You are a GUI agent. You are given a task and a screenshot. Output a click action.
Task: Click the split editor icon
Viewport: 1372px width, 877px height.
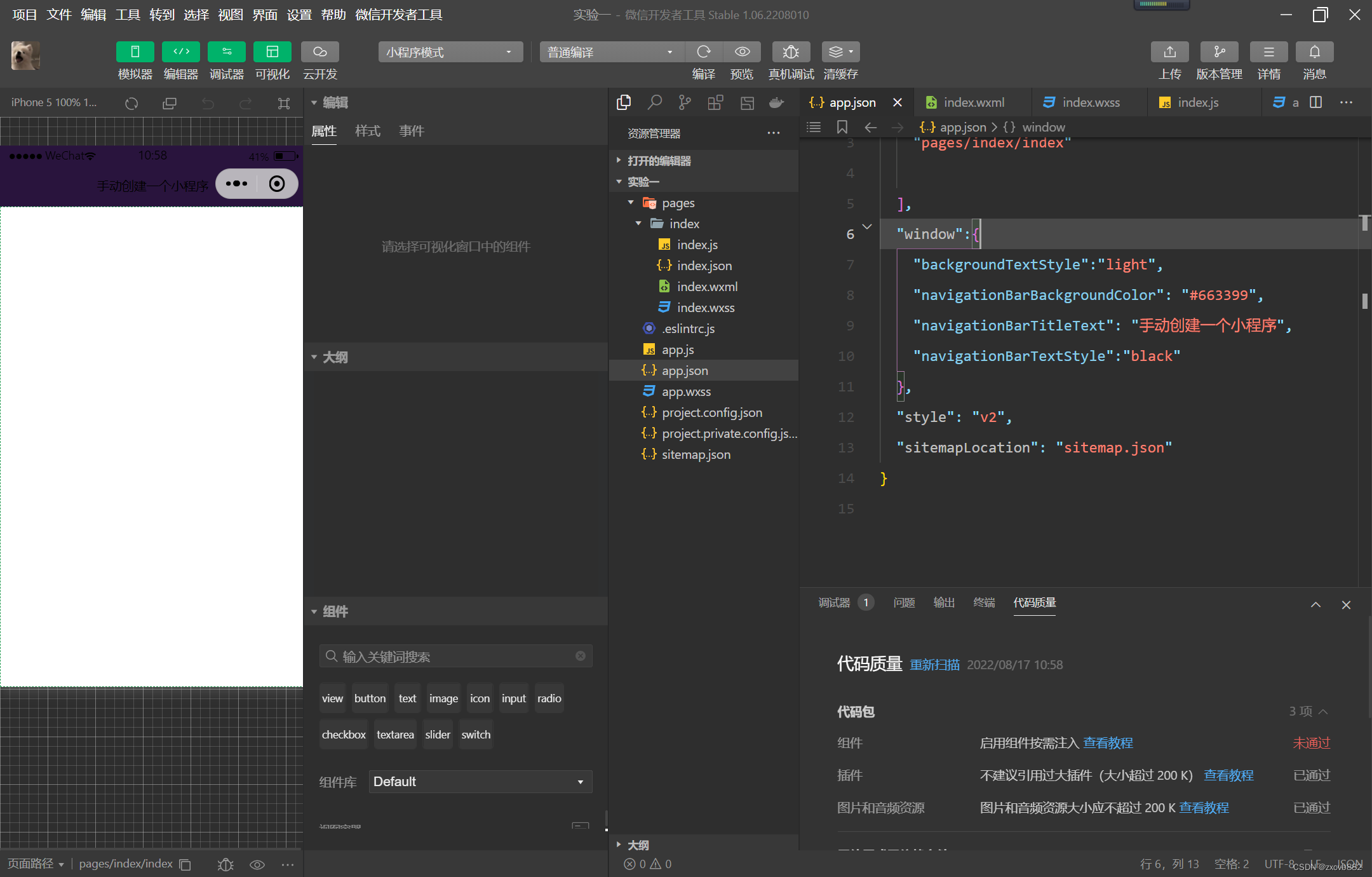coord(1316,102)
